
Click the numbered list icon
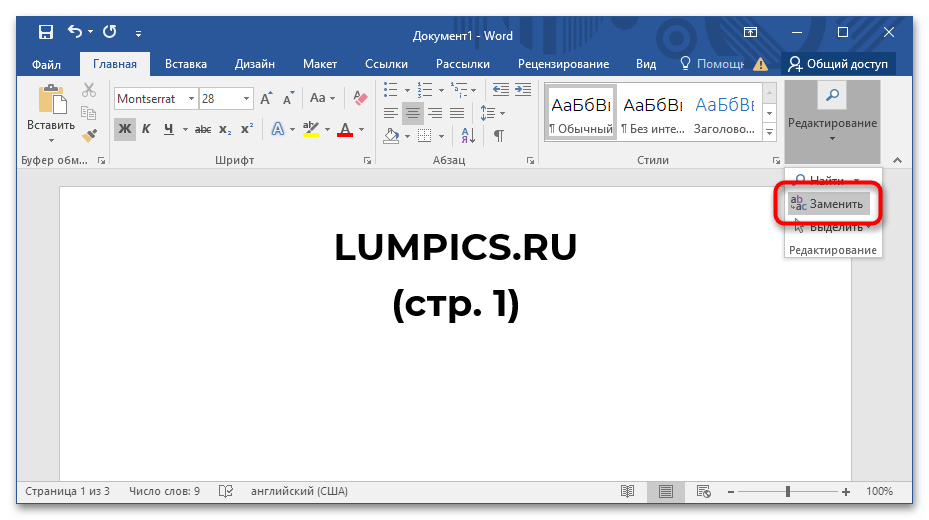coord(425,90)
